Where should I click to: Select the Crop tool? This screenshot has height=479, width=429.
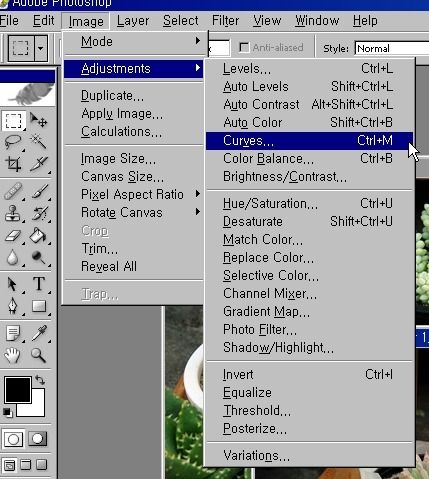(x=13, y=164)
